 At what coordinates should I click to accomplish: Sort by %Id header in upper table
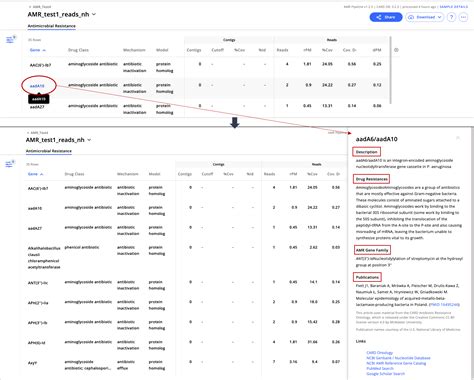click(262, 50)
